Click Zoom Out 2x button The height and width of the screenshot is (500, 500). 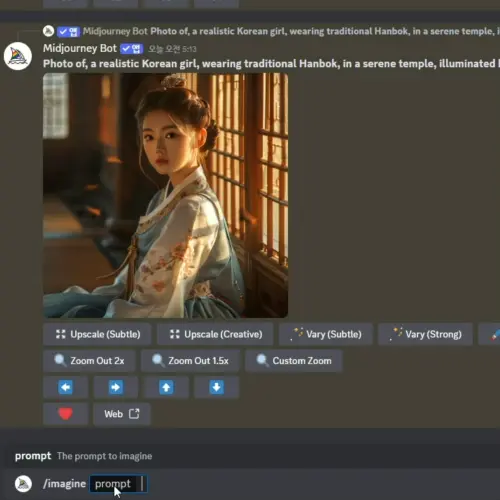(x=89, y=361)
